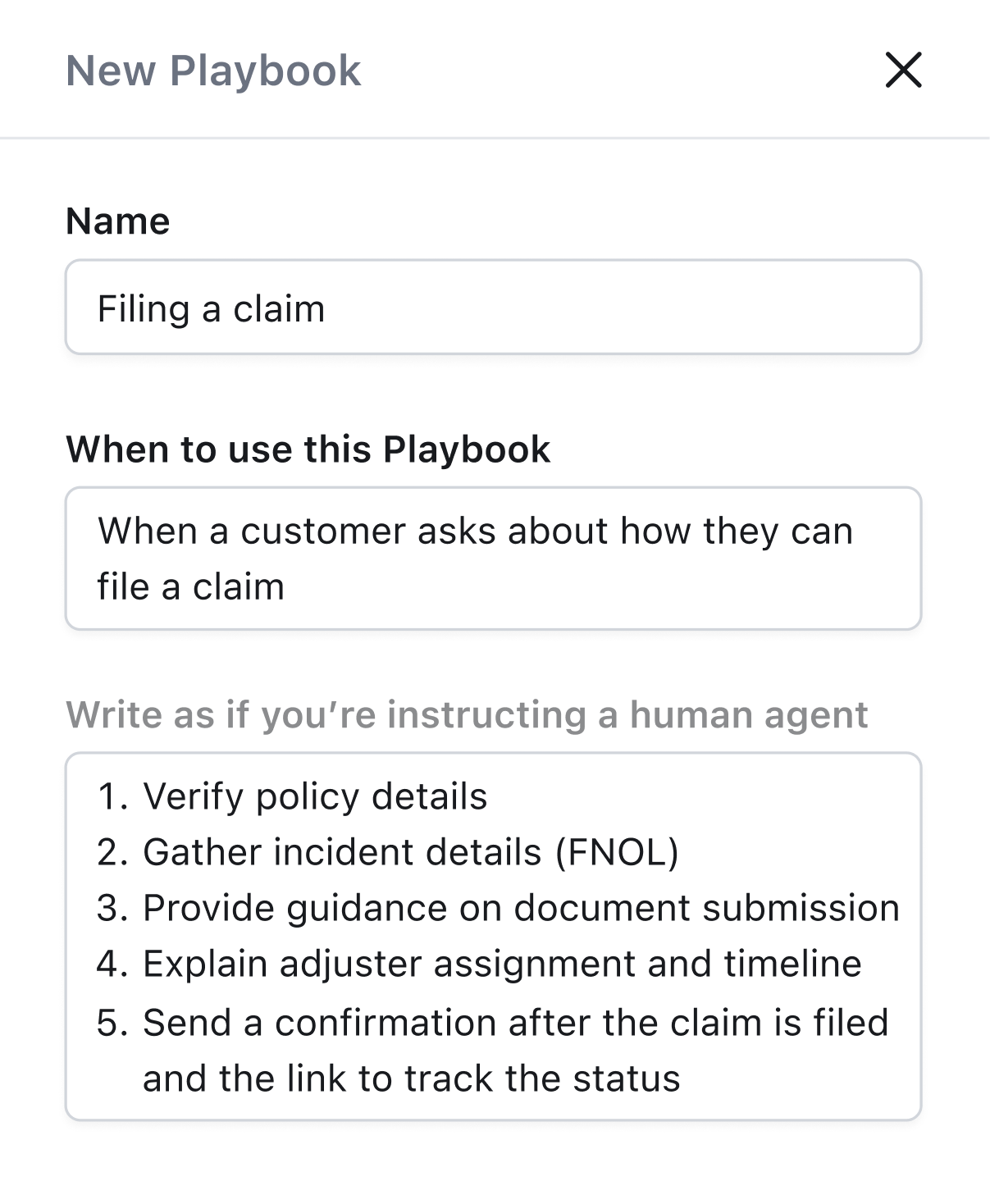Screen dimensions: 990x1204
Task: Click the customer asks line of text
Action: (x=475, y=531)
